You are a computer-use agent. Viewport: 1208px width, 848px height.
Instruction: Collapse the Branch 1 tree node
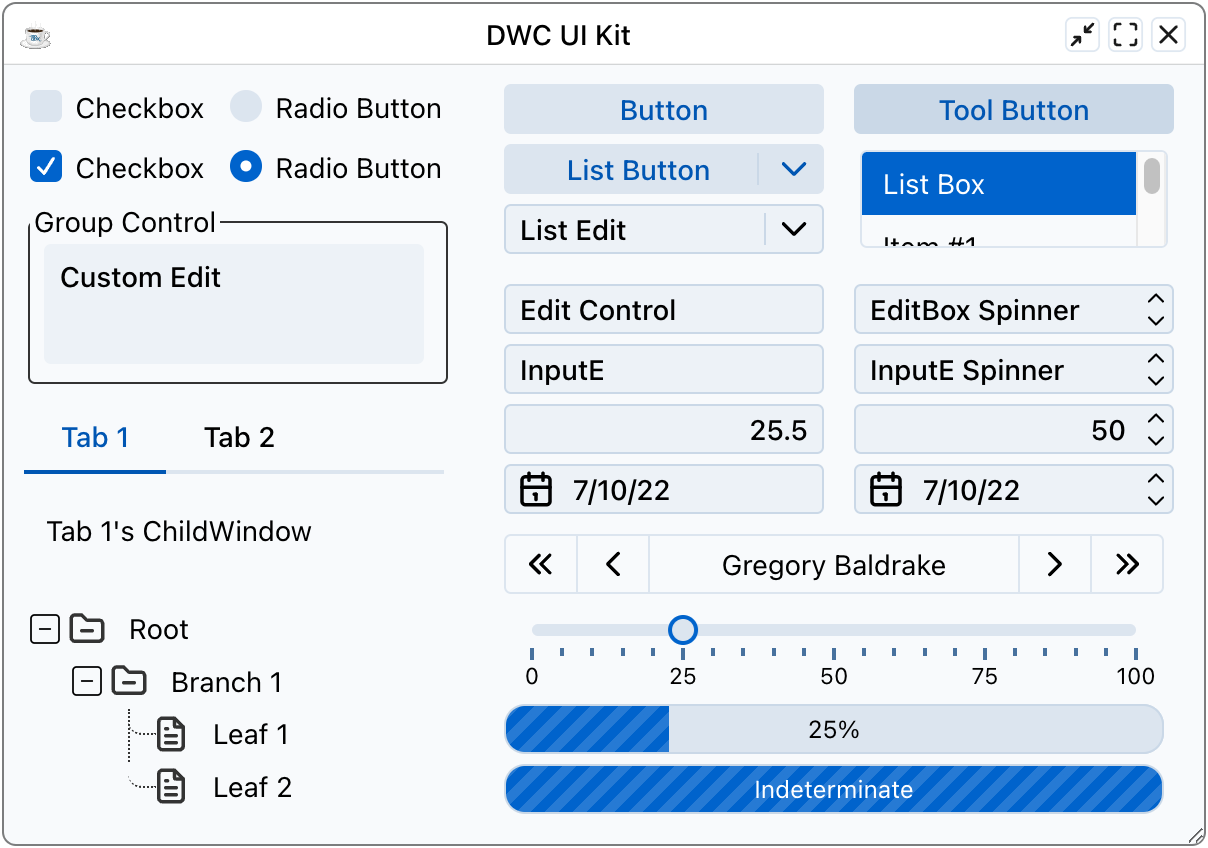(x=87, y=682)
